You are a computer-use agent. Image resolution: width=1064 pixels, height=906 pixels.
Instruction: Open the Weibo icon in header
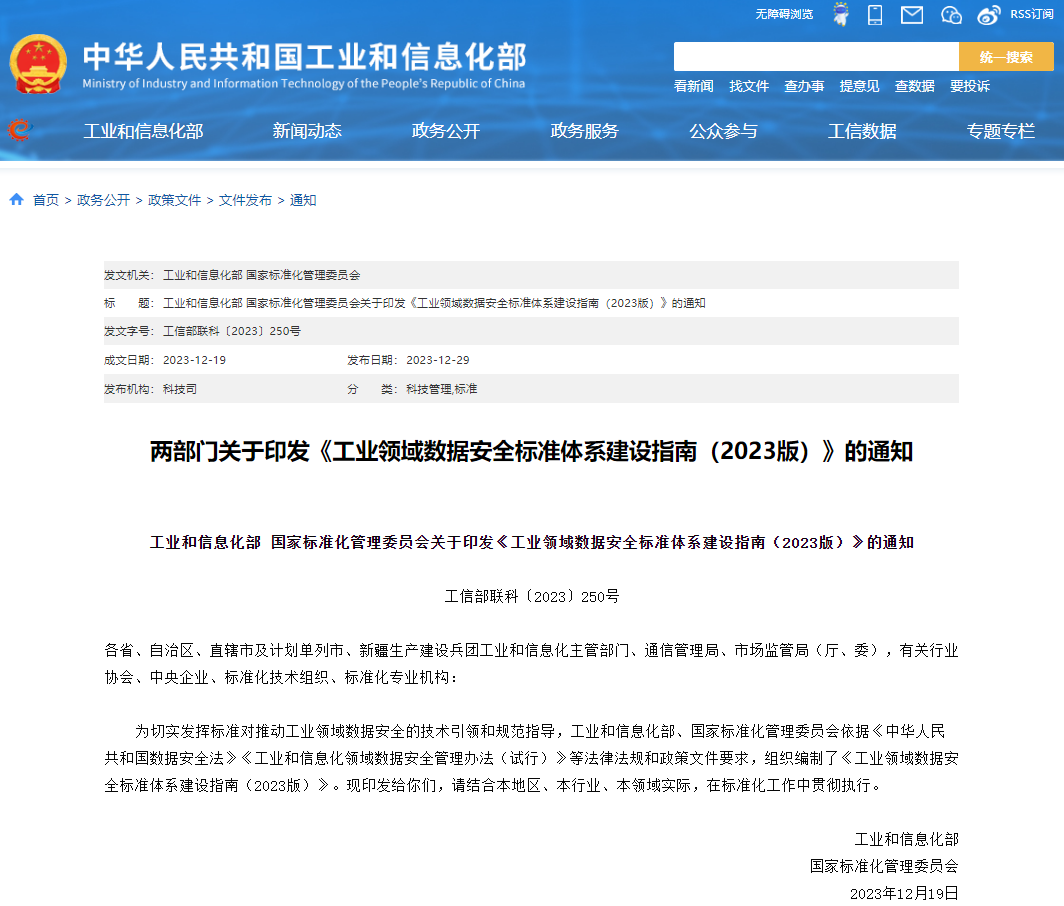(989, 14)
